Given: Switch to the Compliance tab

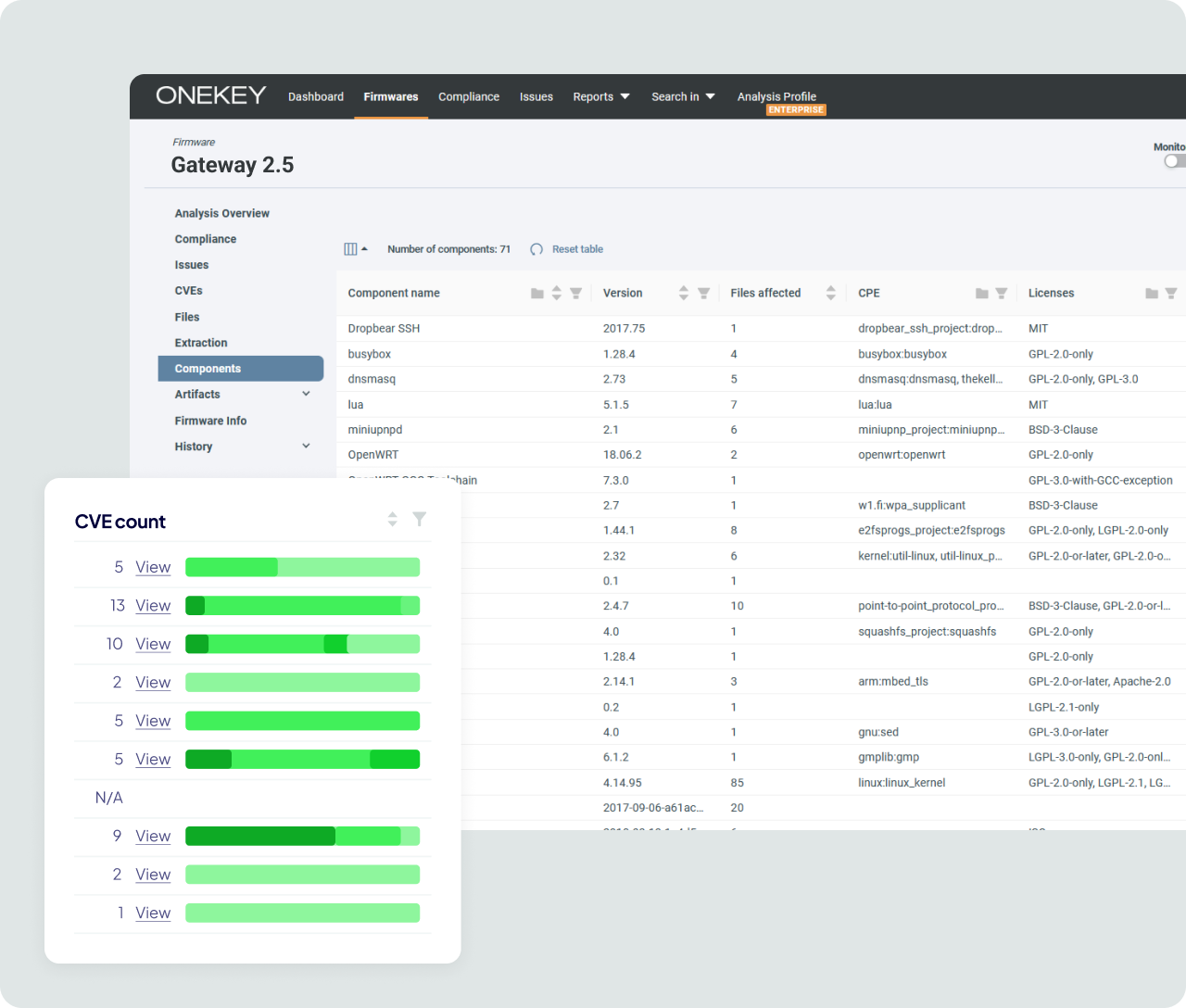Looking at the screenshot, I should pyautogui.click(x=469, y=96).
